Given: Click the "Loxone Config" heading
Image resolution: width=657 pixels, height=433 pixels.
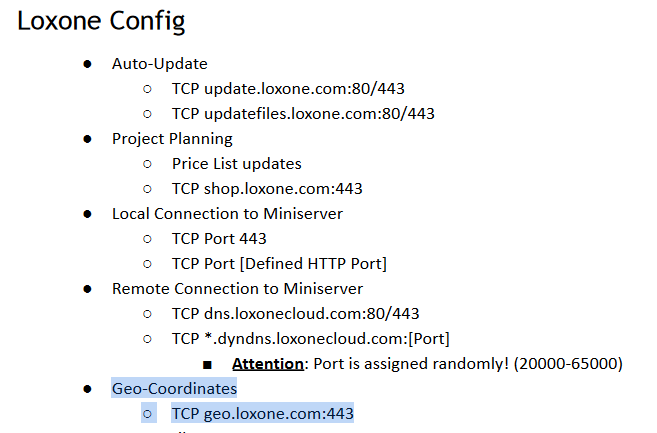Looking at the screenshot, I should [x=101, y=21].
